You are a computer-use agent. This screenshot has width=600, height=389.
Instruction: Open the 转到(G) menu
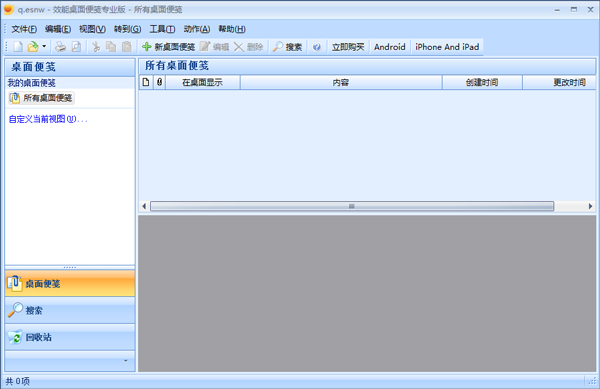(x=127, y=29)
